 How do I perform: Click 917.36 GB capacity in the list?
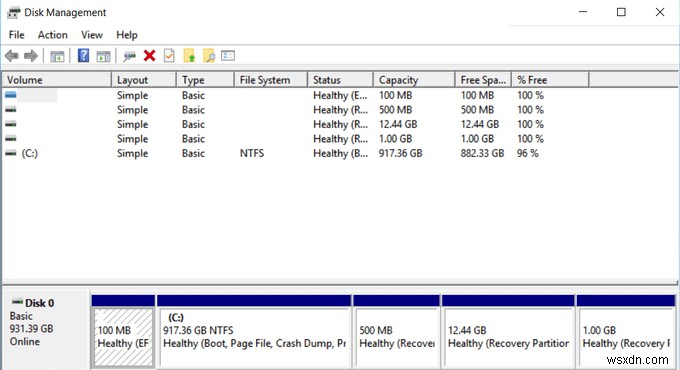(x=400, y=153)
